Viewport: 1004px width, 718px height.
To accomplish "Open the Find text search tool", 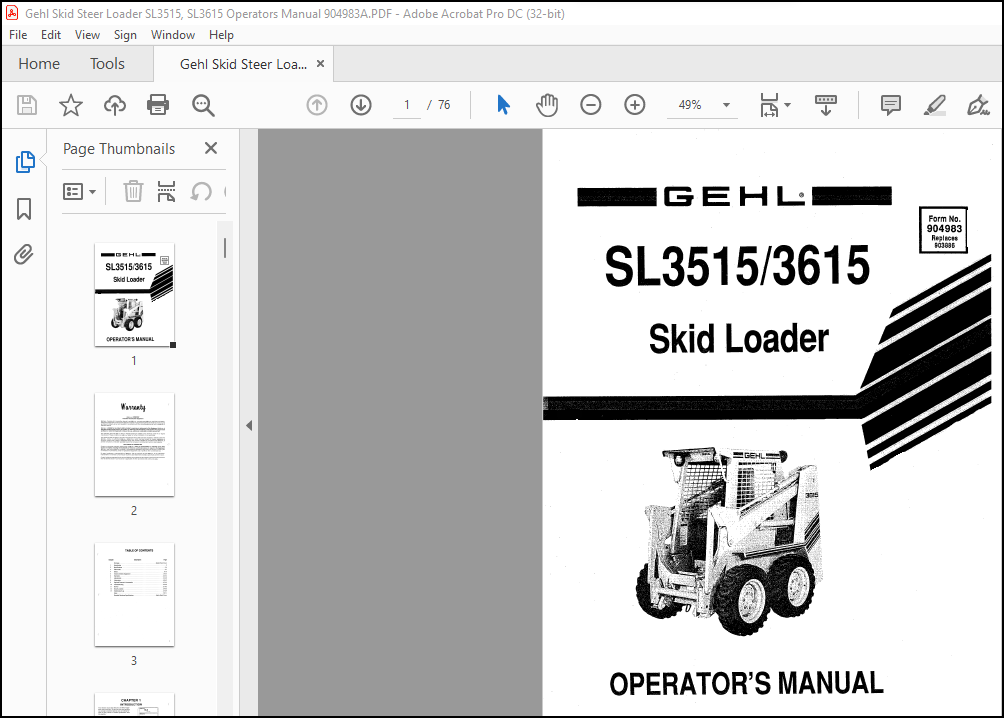I will (203, 105).
